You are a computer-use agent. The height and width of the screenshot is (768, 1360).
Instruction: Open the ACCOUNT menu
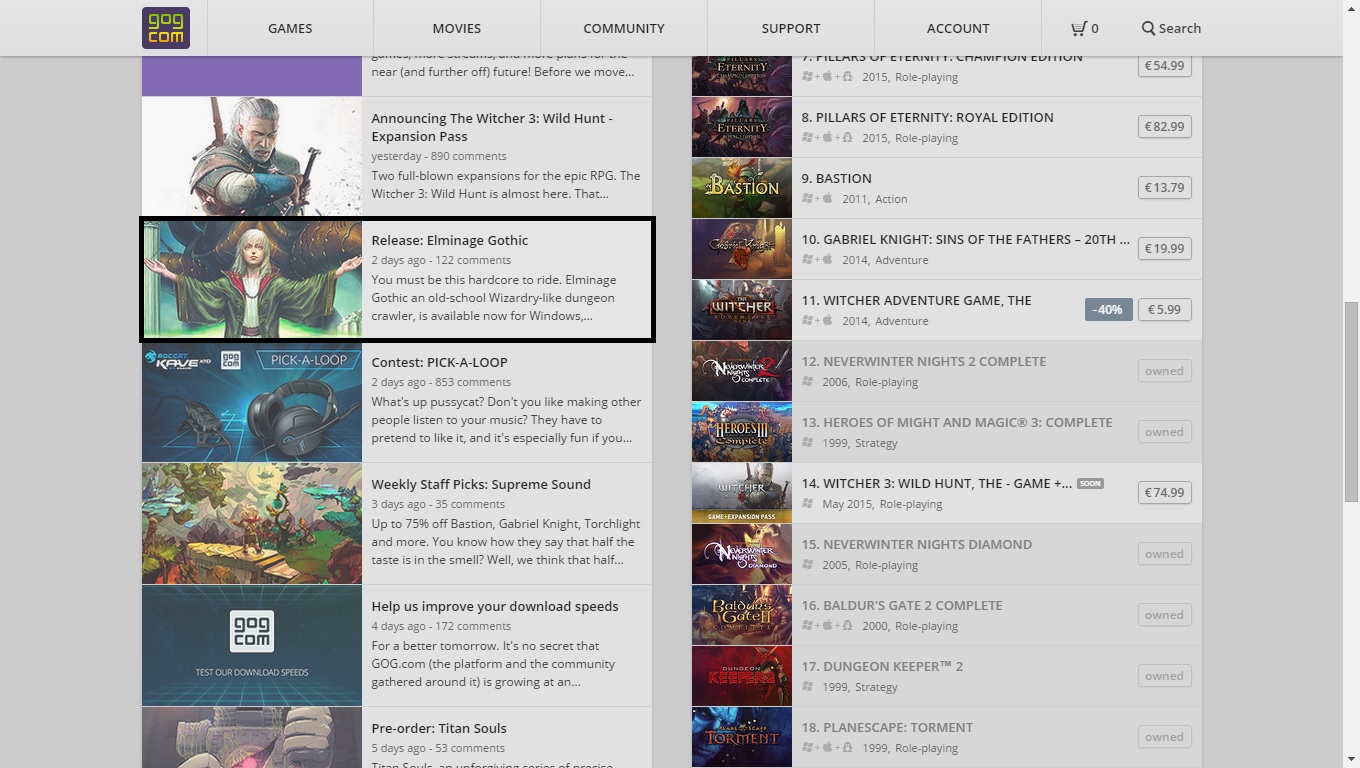coord(958,28)
